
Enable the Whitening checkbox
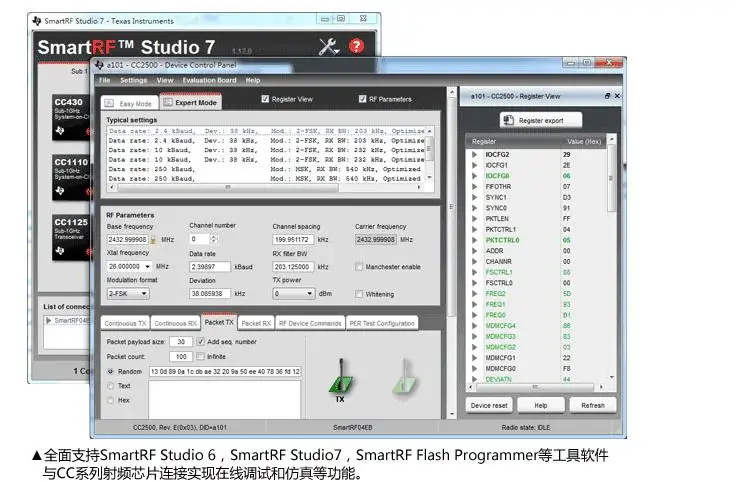[x=359, y=294]
